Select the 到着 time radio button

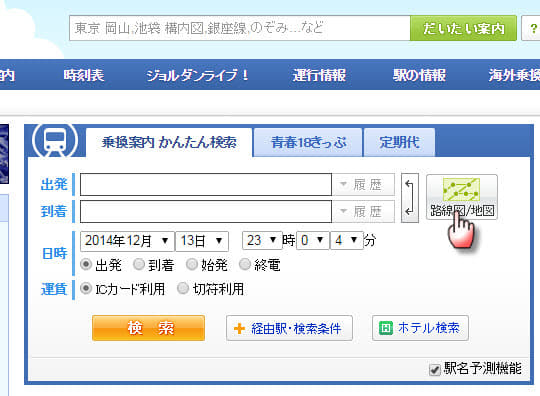click(x=139, y=264)
